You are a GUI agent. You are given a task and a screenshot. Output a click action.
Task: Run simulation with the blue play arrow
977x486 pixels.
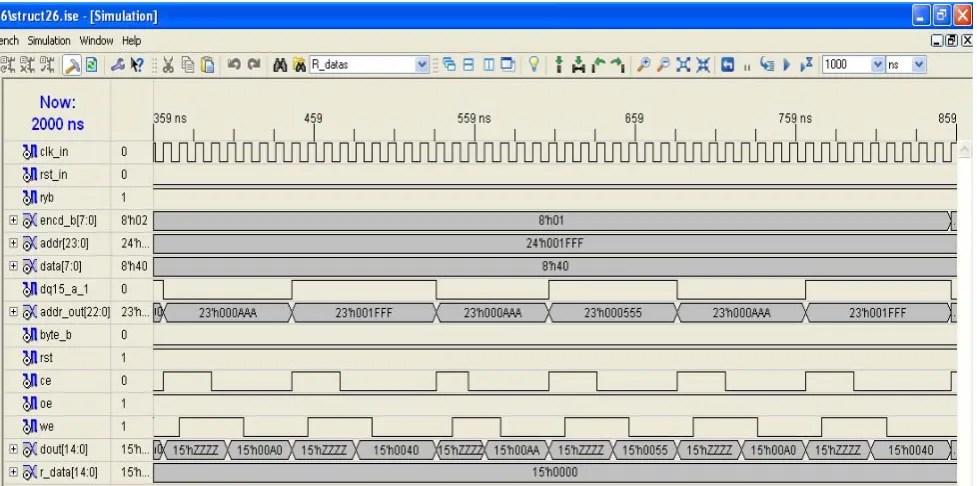tap(786, 65)
